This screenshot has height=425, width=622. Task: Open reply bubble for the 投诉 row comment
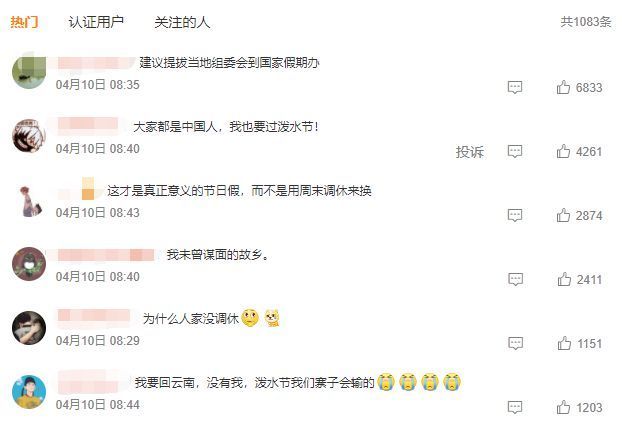click(x=515, y=151)
